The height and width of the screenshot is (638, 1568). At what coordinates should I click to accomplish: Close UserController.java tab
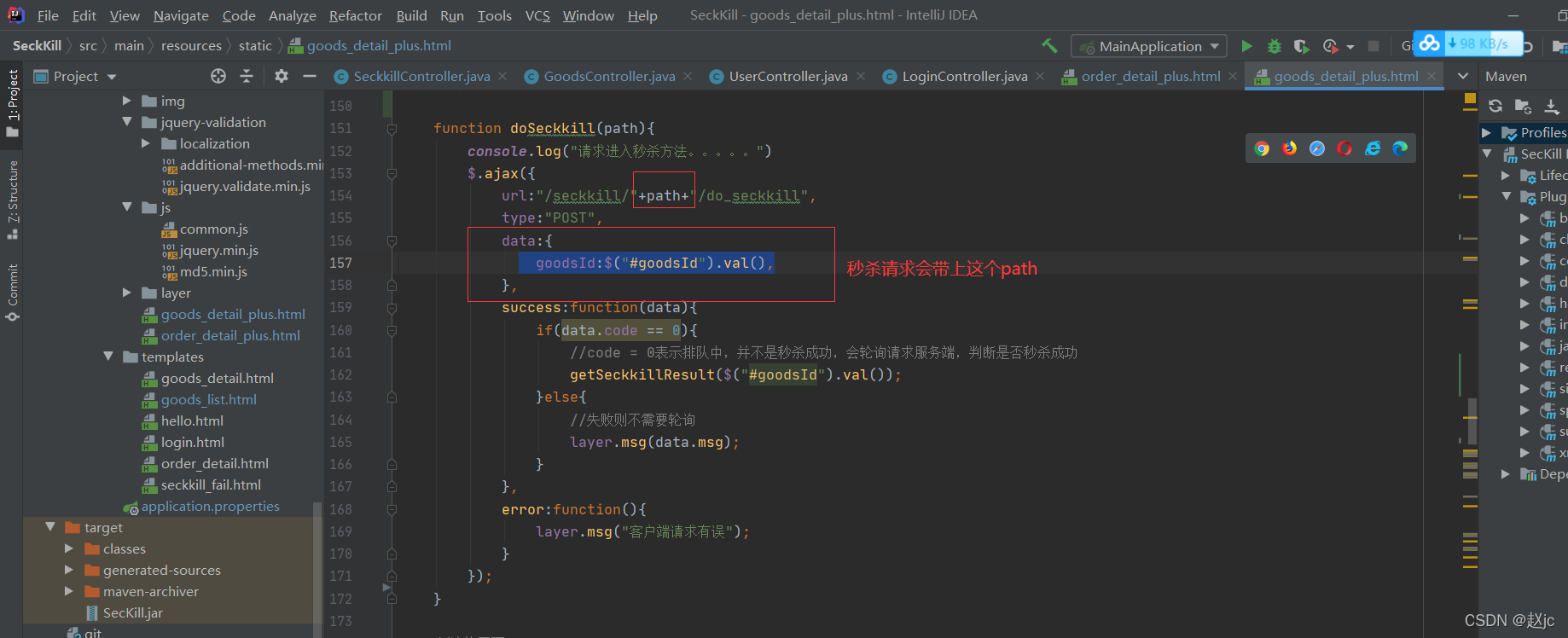pos(861,76)
